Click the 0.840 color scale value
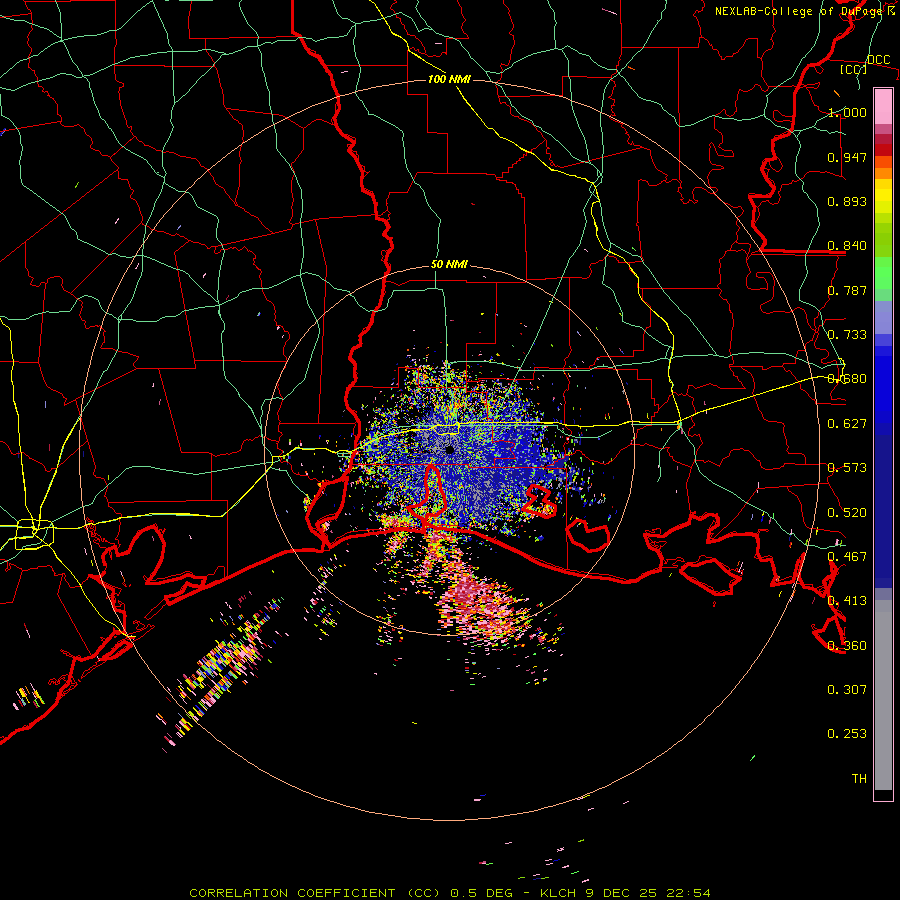 847,246
